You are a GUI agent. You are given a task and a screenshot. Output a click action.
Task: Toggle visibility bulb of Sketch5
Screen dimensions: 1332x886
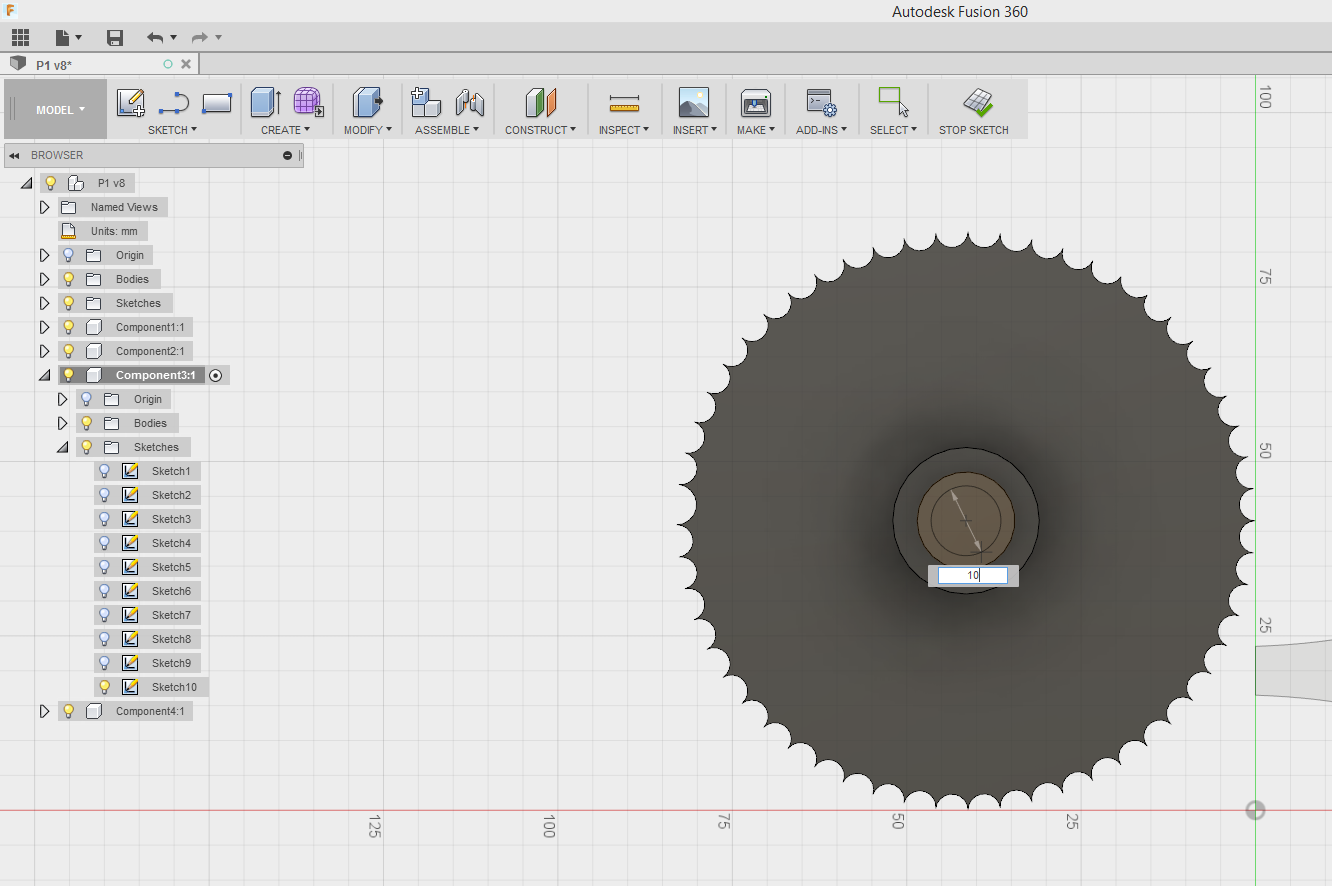point(104,567)
